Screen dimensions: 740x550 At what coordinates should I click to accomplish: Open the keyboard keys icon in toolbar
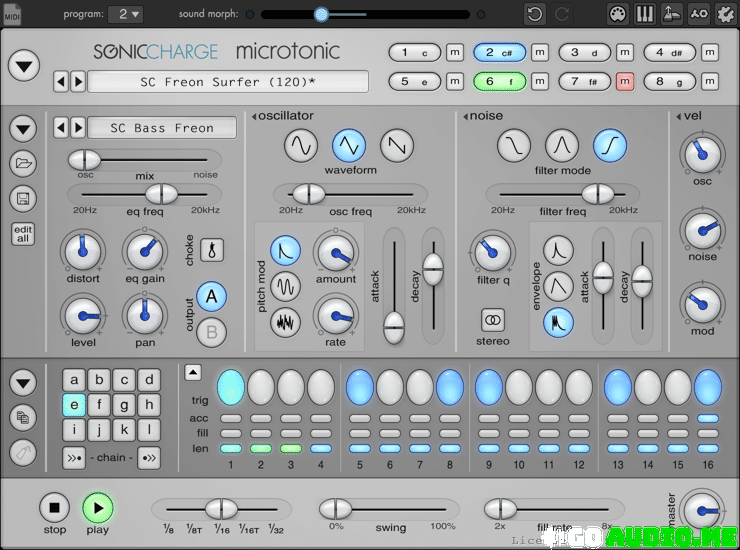click(x=644, y=14)
